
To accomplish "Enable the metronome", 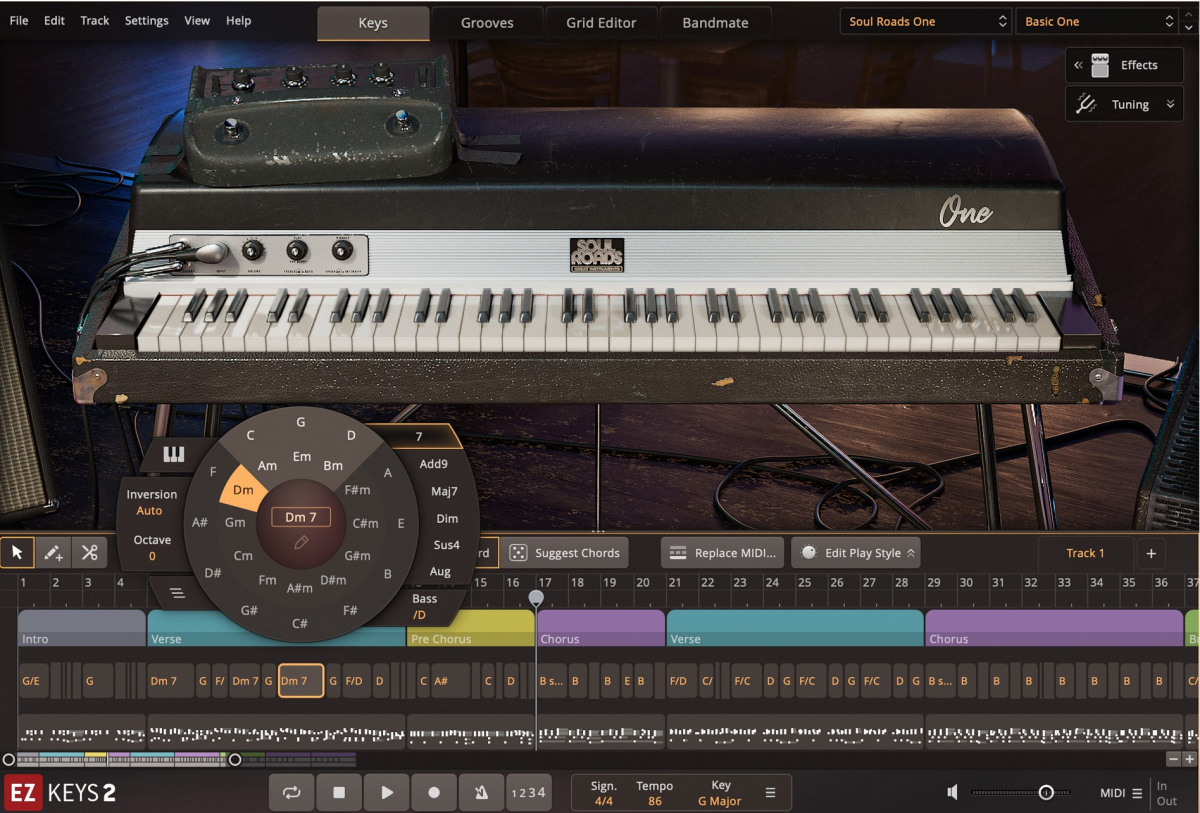I will [x=481, y=791].
